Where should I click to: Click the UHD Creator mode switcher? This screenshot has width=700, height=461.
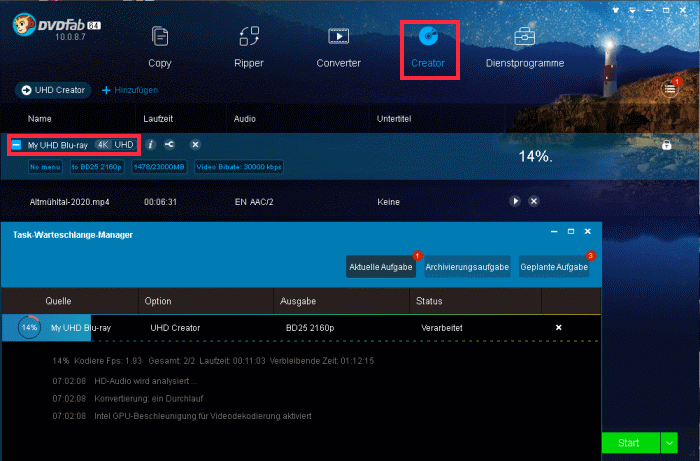(53, 90)
